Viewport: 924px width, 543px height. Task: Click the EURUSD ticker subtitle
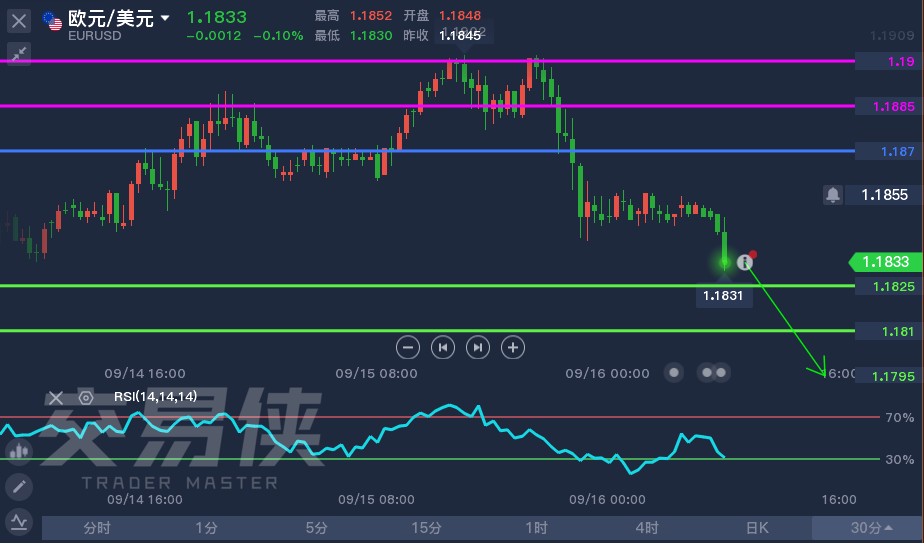point(94,36)
